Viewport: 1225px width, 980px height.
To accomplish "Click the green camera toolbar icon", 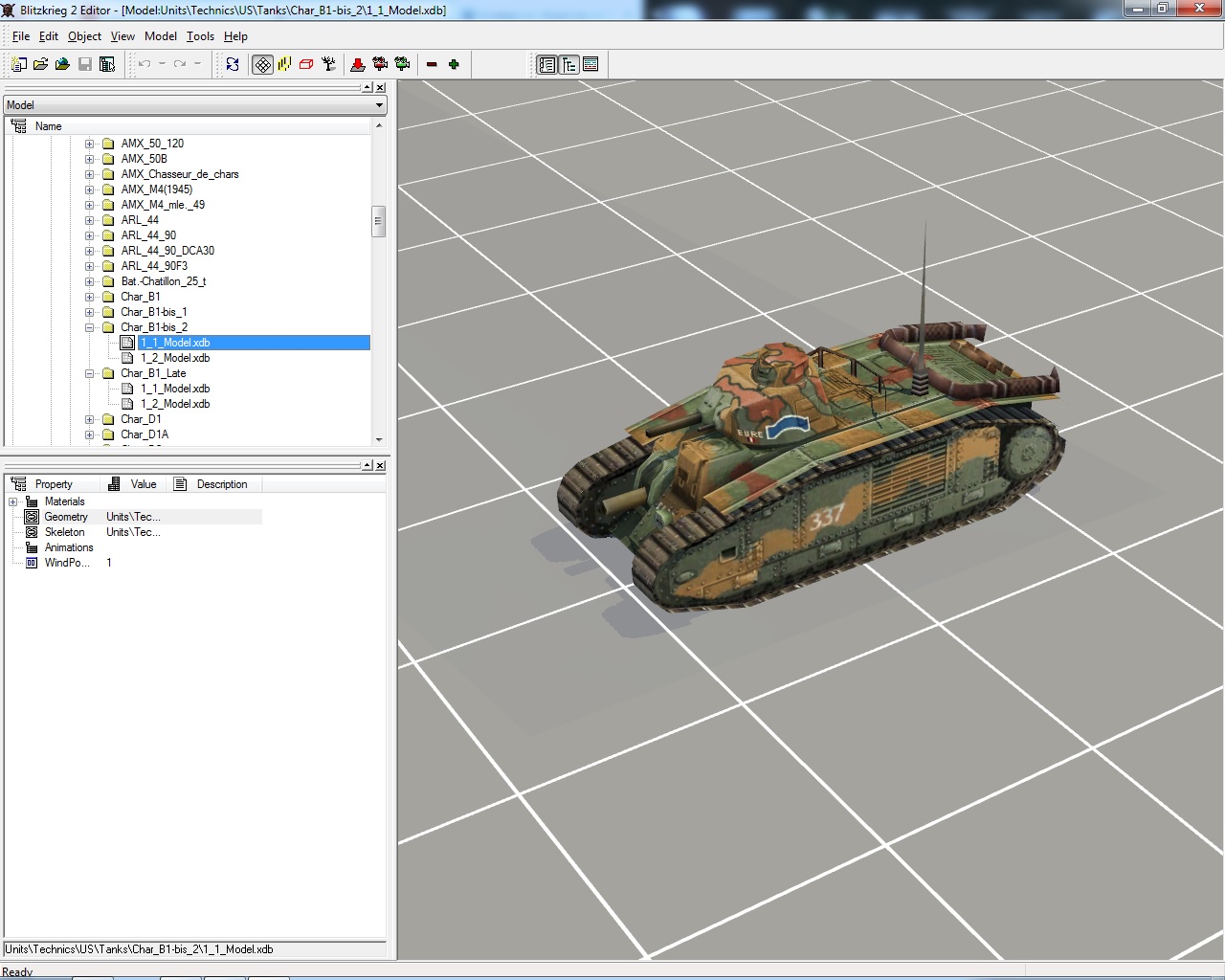I will click(402, 64).
